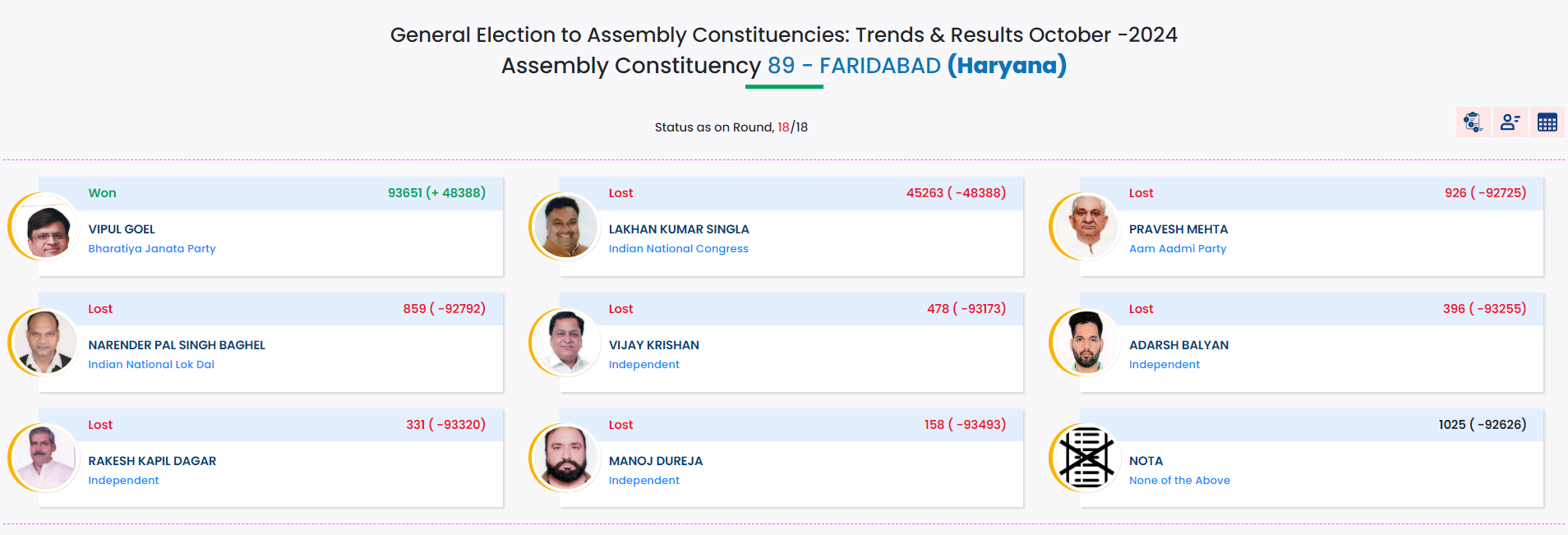
Task: Click Vipul Goel's candidate photo
Action: pos(46,227)
